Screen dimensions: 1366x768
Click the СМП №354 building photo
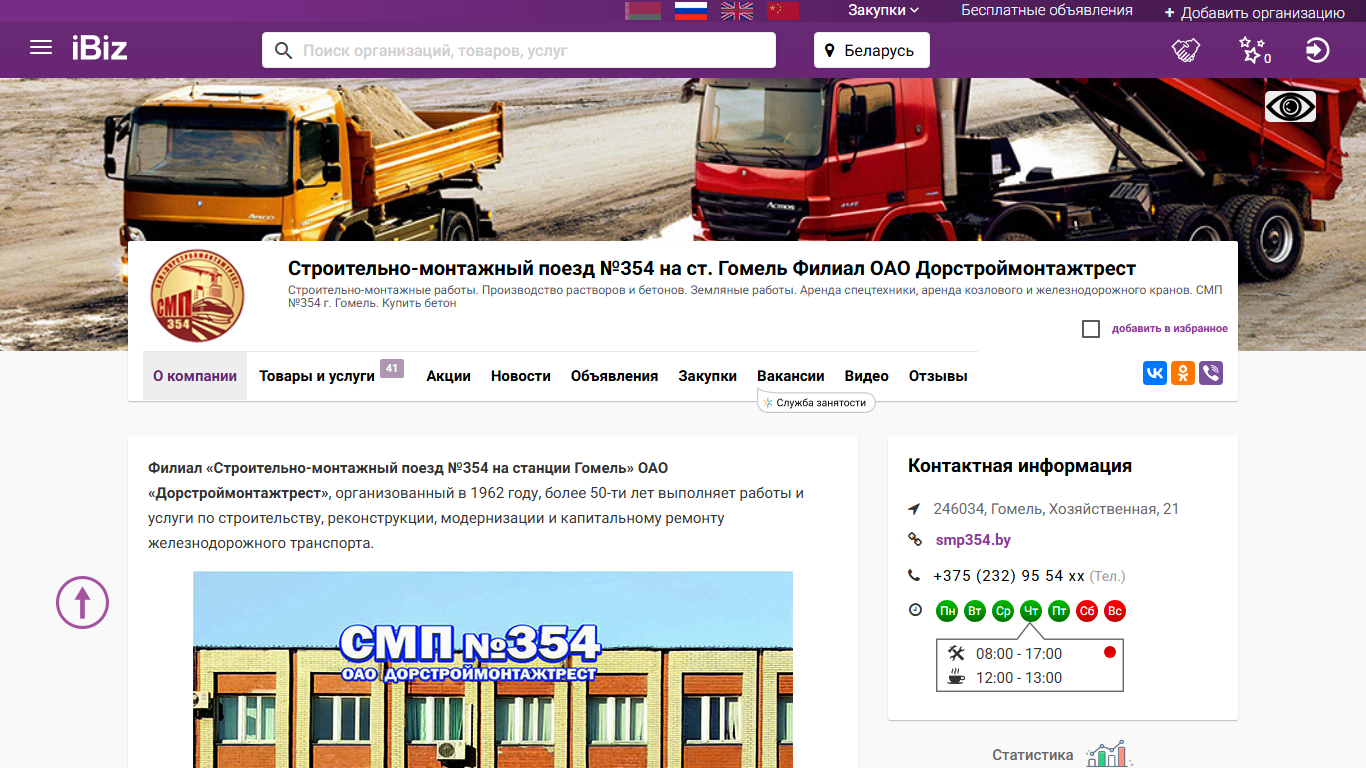pos(493,669)
